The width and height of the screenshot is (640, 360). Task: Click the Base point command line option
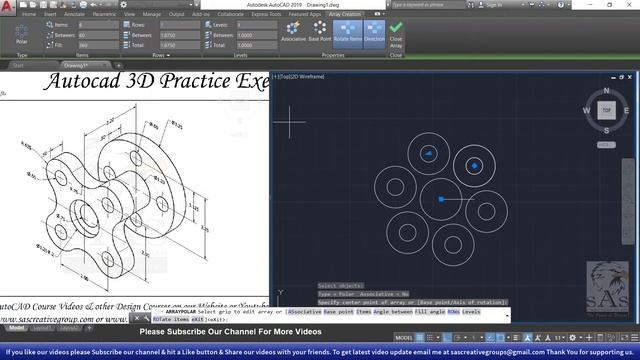338,312
